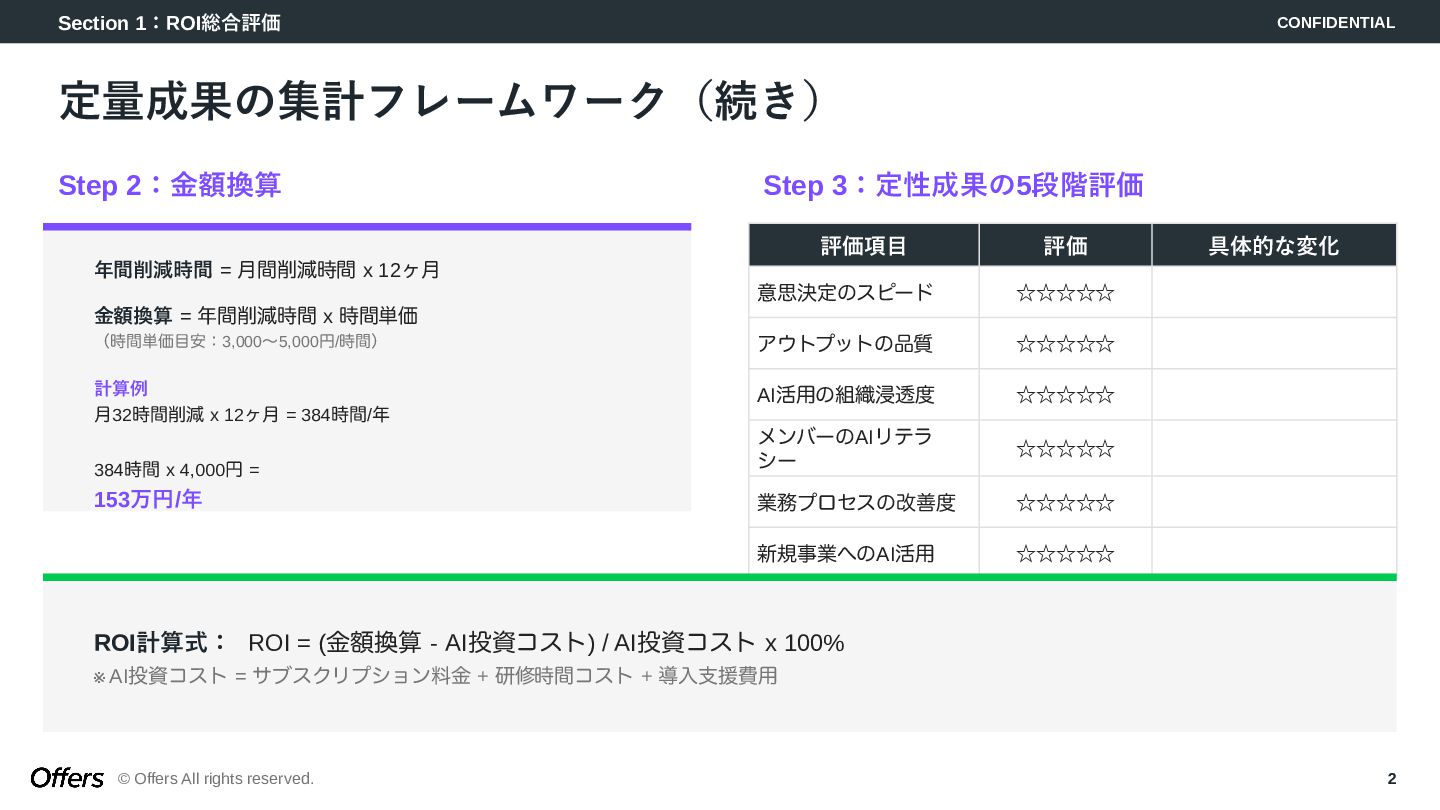This screenshot has width=1440, height=810.
Task: Click the ROI計算式 label
Action: coord(160,643)
